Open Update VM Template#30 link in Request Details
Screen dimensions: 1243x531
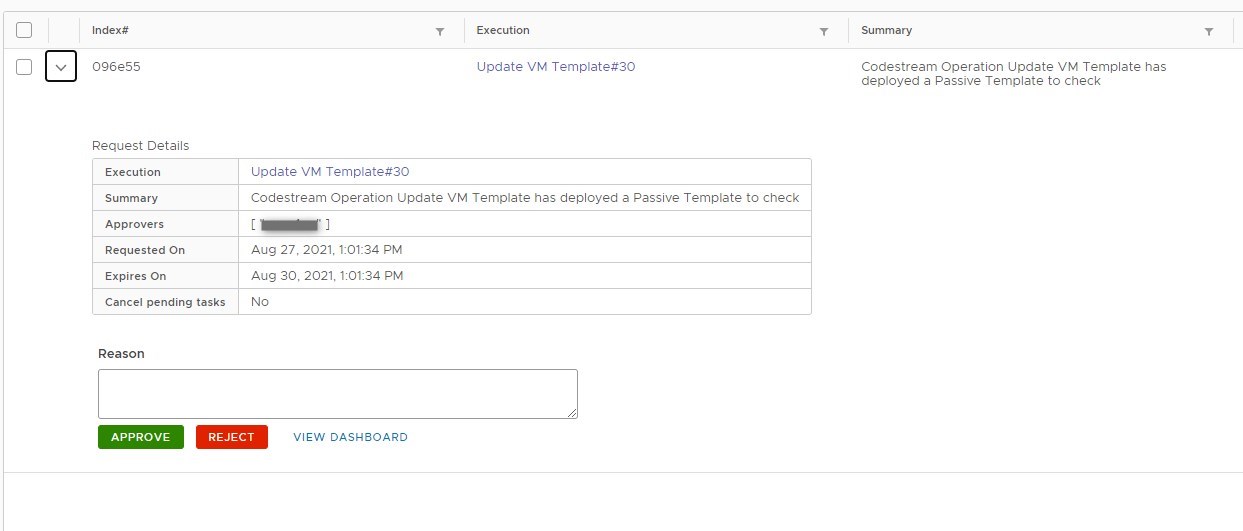point(330,172)
